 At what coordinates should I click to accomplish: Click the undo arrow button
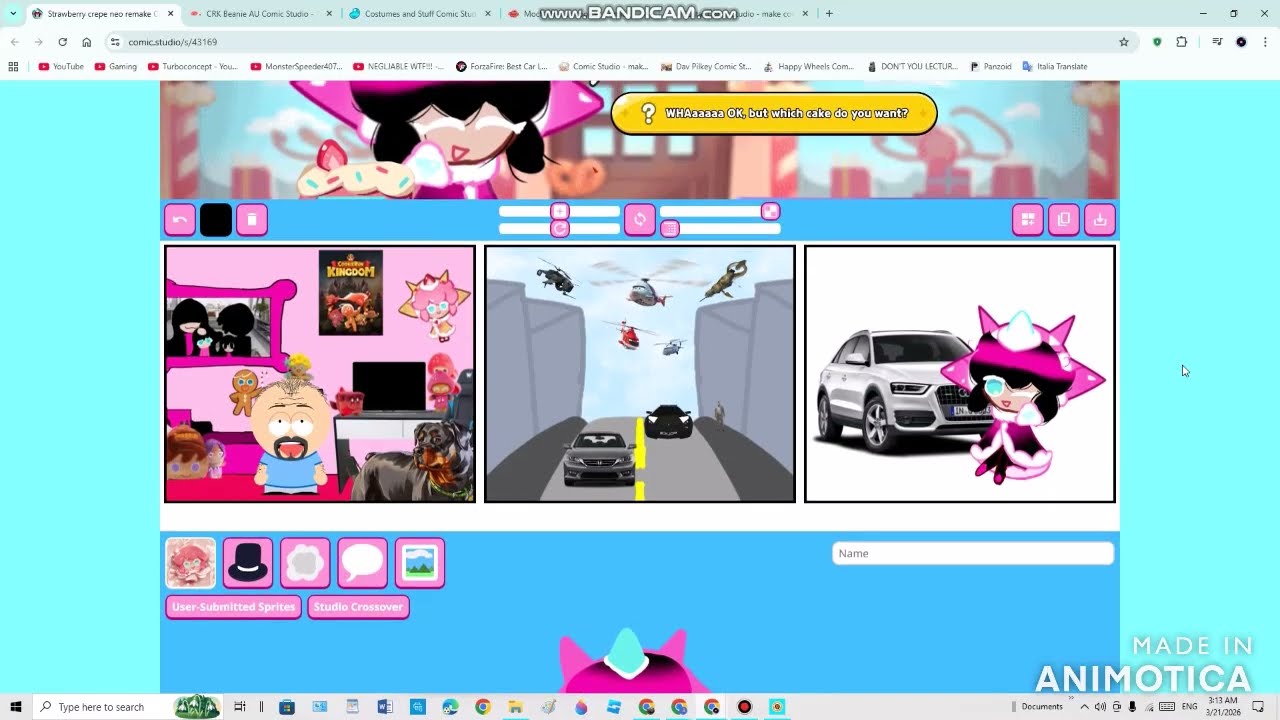pyautogui.click(x=180, y=220)
